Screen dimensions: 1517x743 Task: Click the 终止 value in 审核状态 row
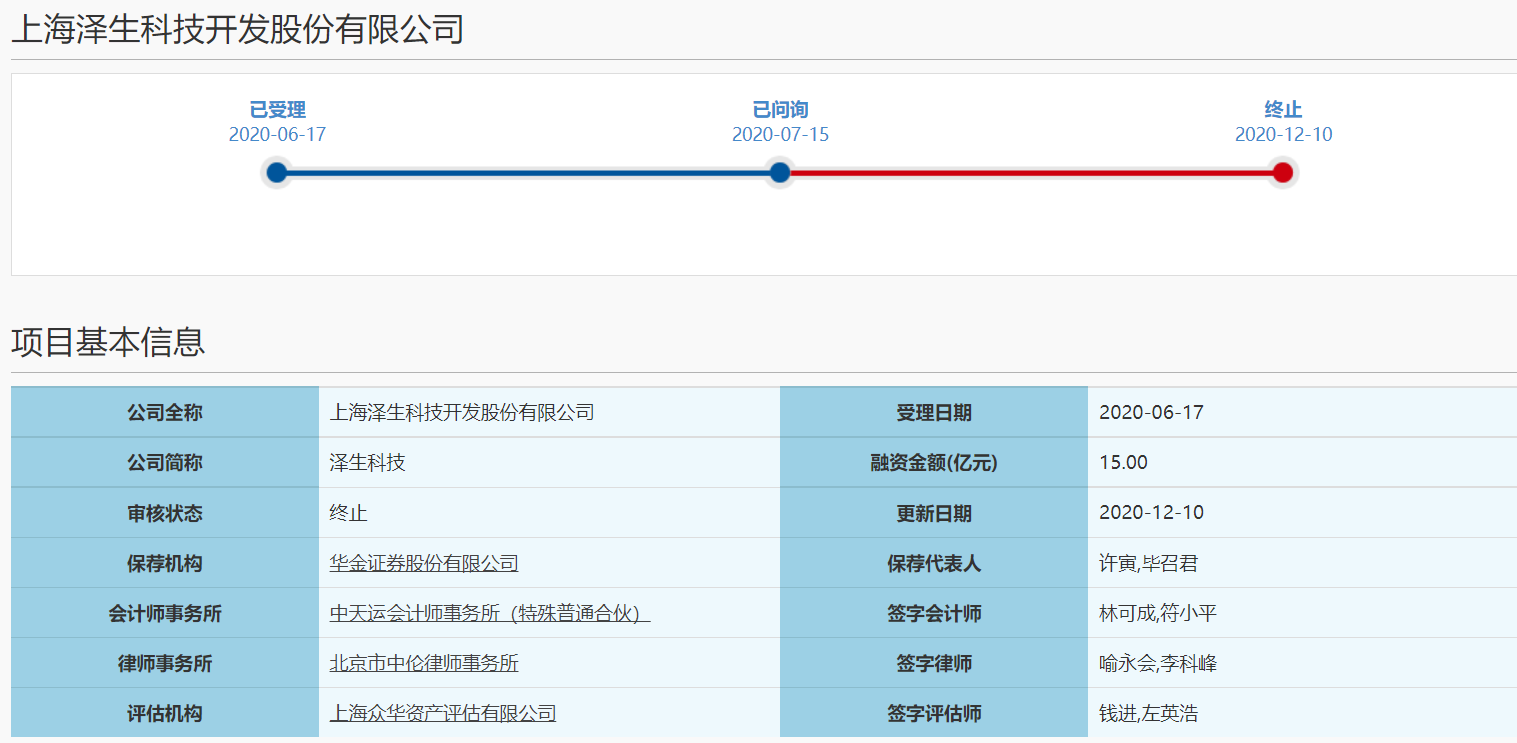(348, 513)
